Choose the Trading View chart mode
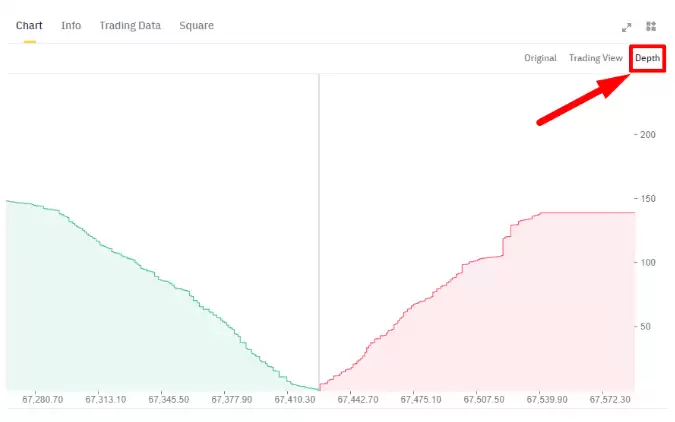Viewport: 675px width, 422px height. pyautogui.click(x=596, y=58)
